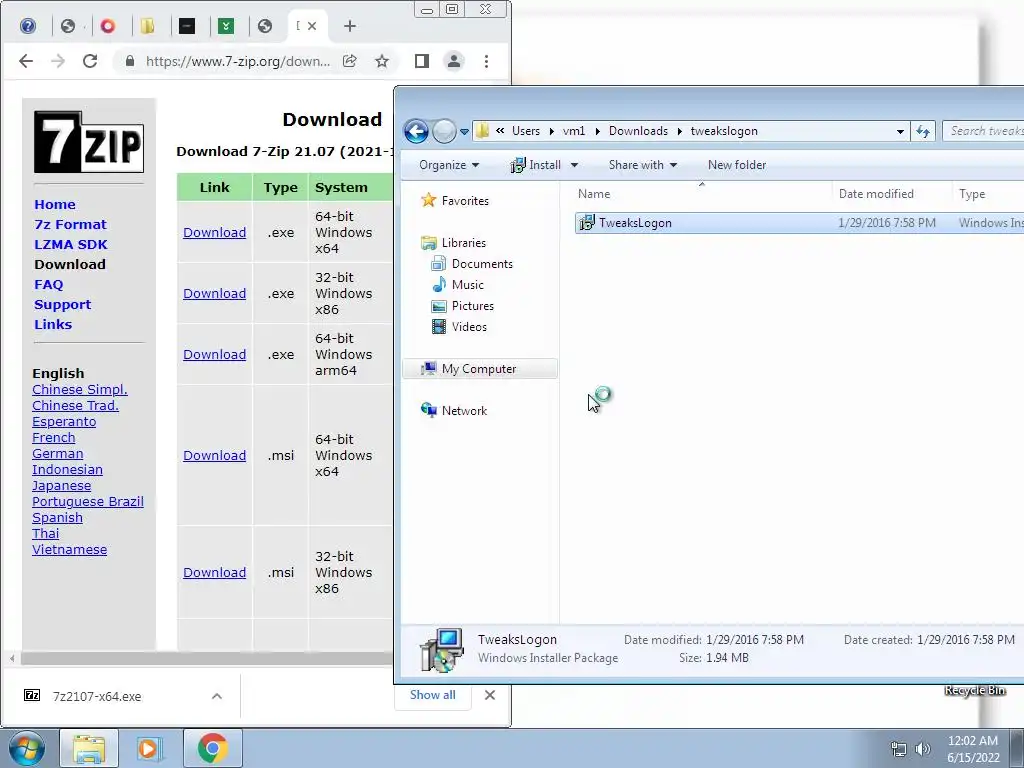Screen dimensions: 1024x768
Task: Download the 64-bit Windows x64 .exe
Action: tap(214, 232)
